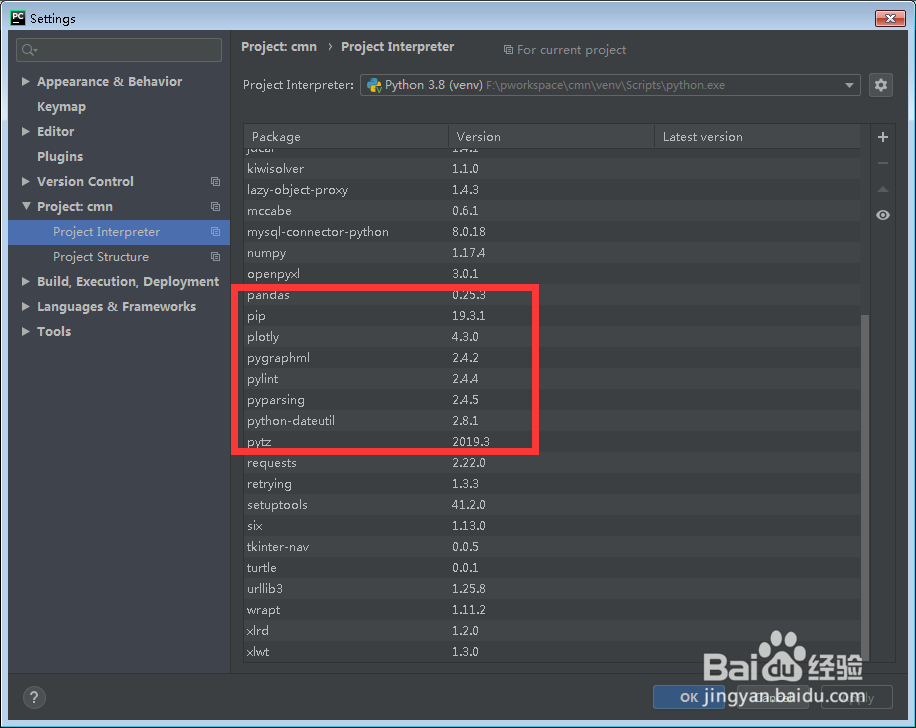The image size is (916, 728).
Task: Click the search magnifier icon
Action: click(29, 50)
